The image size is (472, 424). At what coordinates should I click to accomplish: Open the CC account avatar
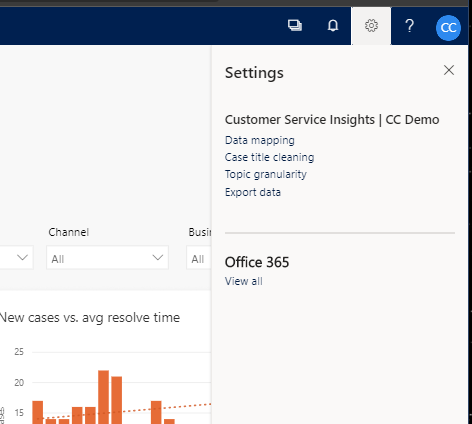[x=448, y=28]
